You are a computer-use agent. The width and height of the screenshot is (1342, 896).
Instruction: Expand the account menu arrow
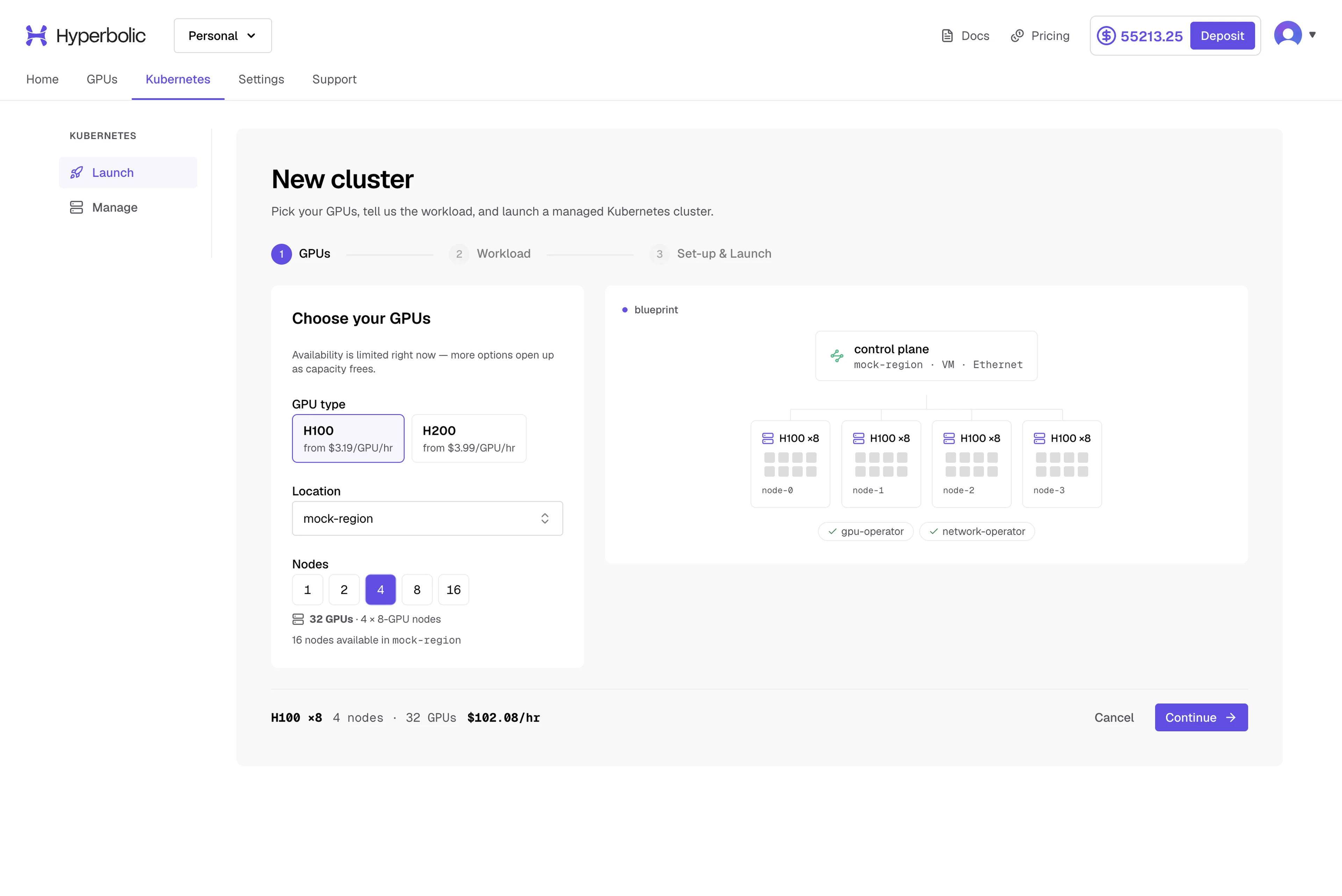pos(1312,35)
